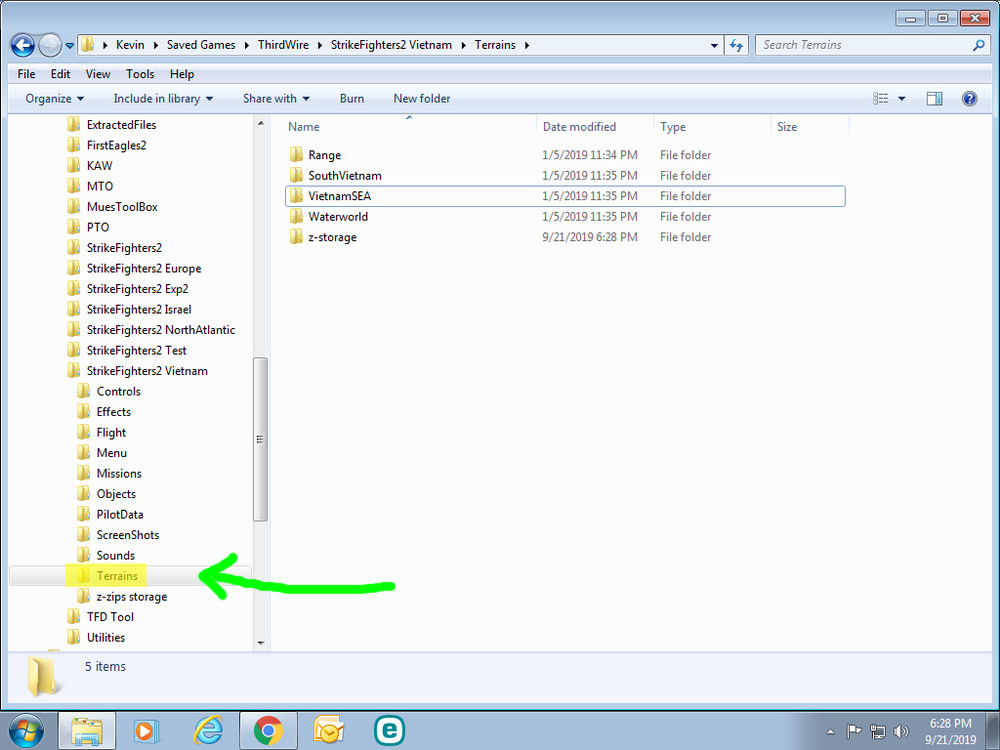Click the navigation pane scroll down arrow
Screen dimensions: 1000x750
tap(260, 643)
